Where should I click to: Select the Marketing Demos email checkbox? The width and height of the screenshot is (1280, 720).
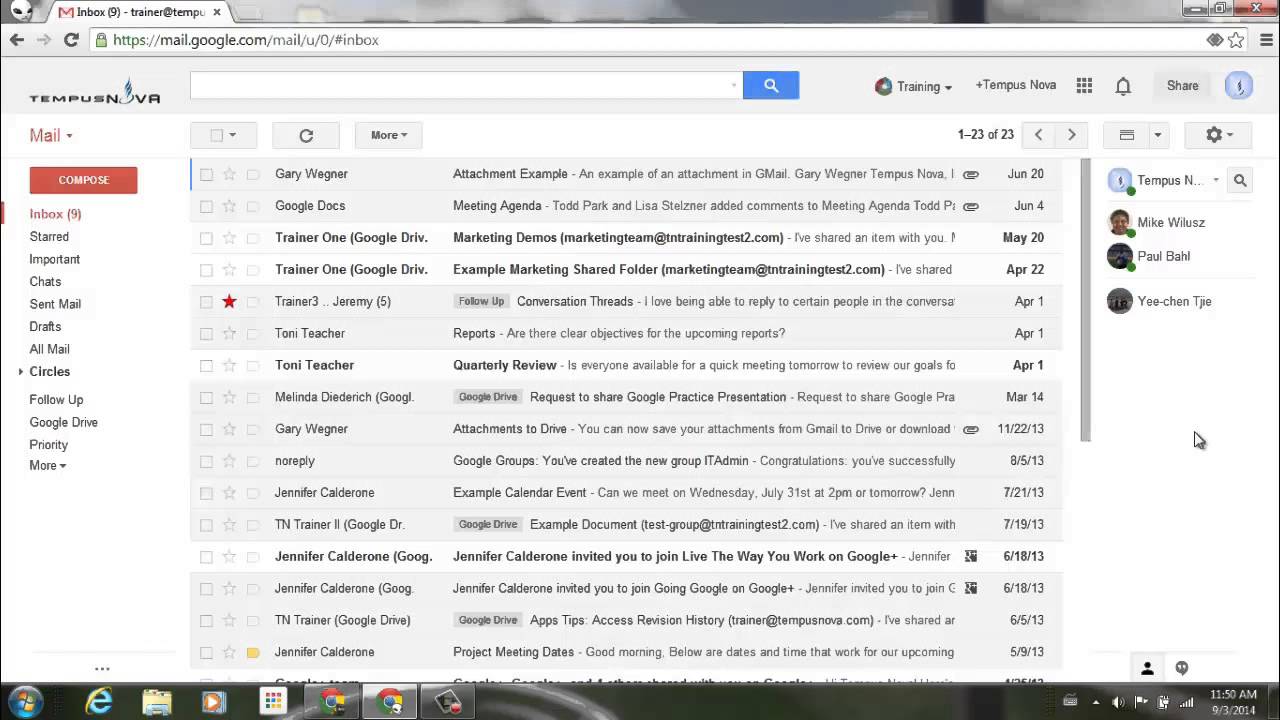(206, 238)
